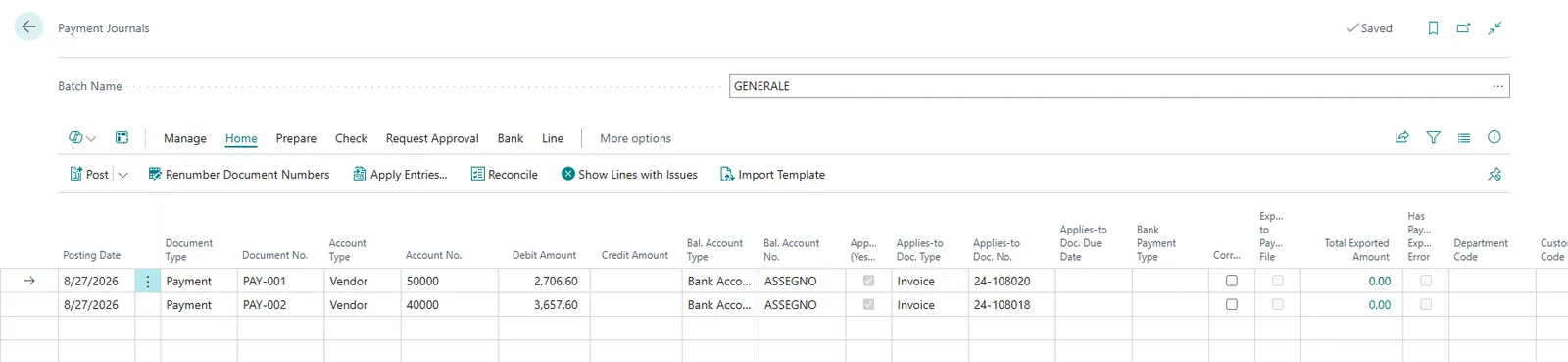Open the FactBox information icon
The height and width of the screenshot is (362, 1568).
(x=1494, y=138)
